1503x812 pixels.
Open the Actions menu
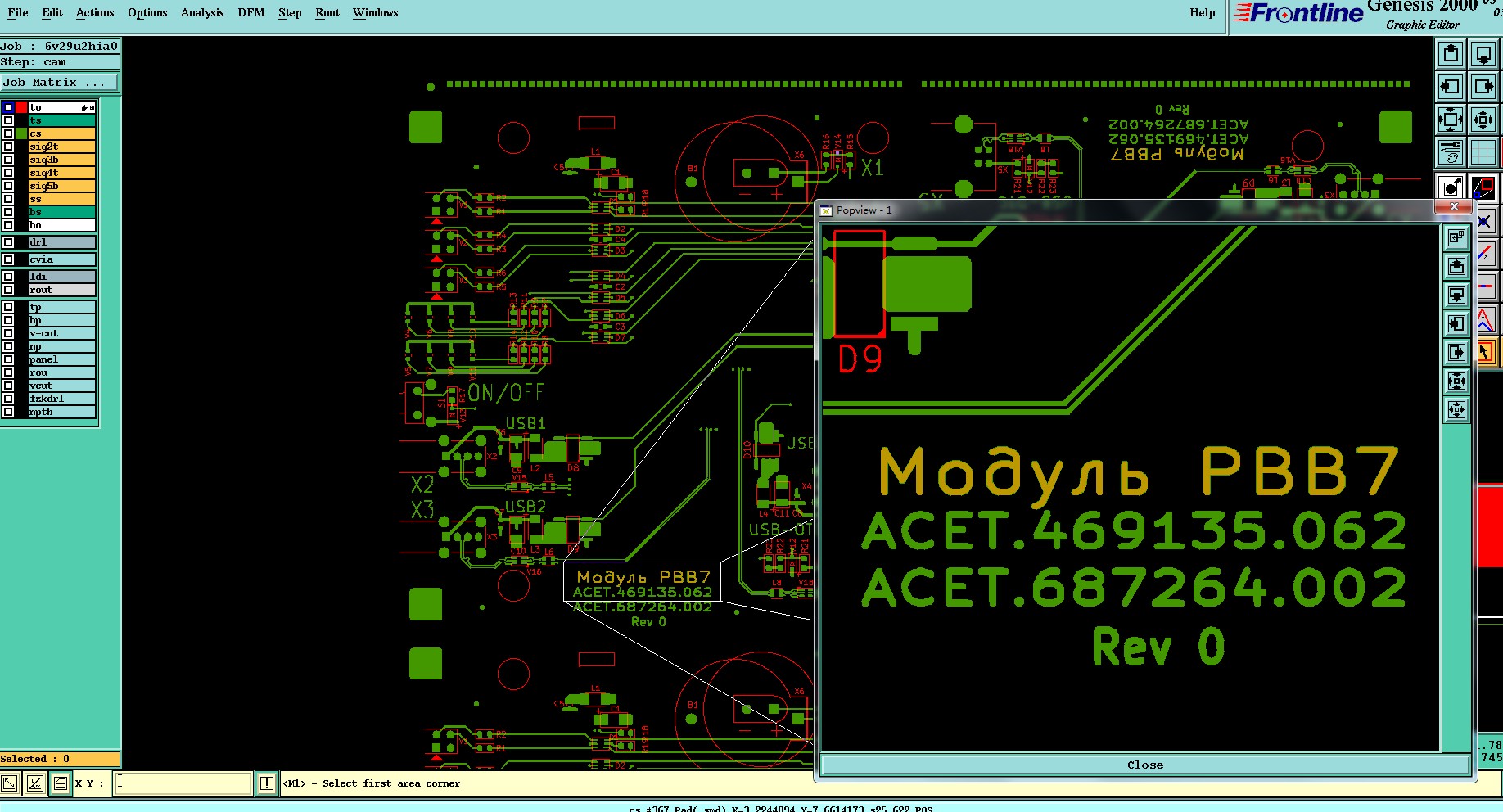coord(95,12)
